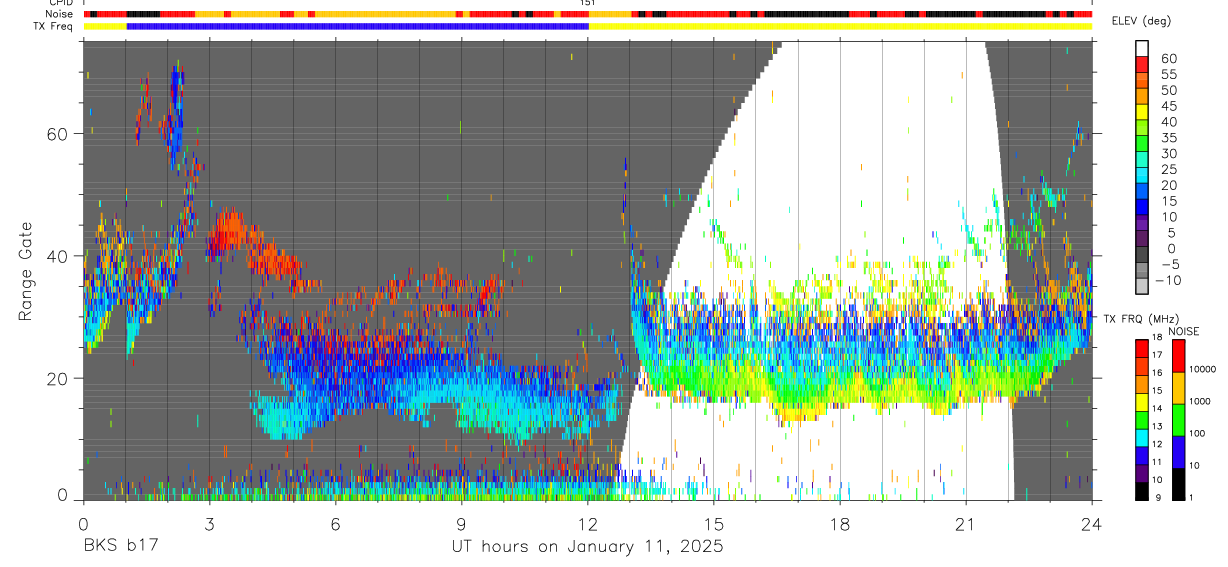Click the green segment of the NOISE color bar

(x=1178, y=420)
